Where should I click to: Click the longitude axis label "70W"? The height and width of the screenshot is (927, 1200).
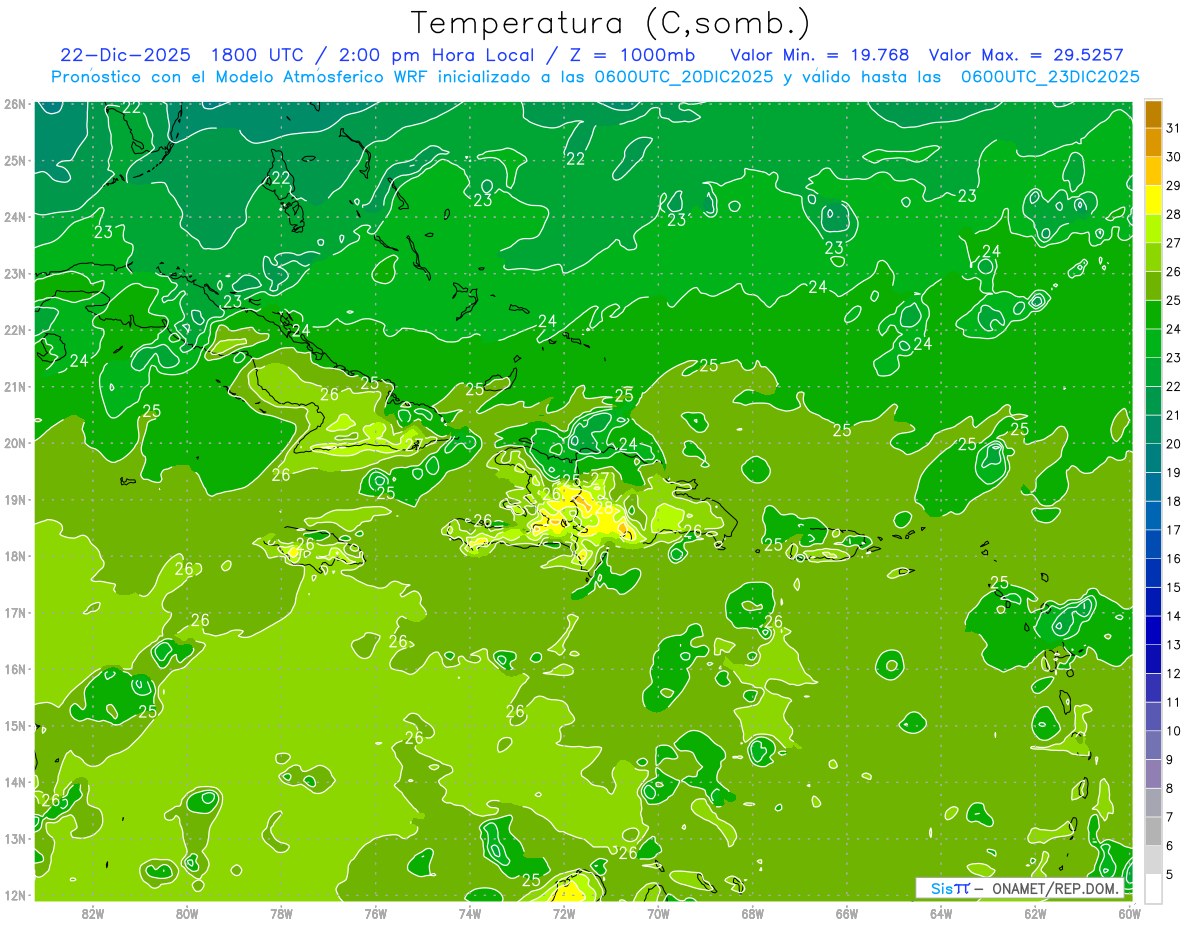coord(658,913)
